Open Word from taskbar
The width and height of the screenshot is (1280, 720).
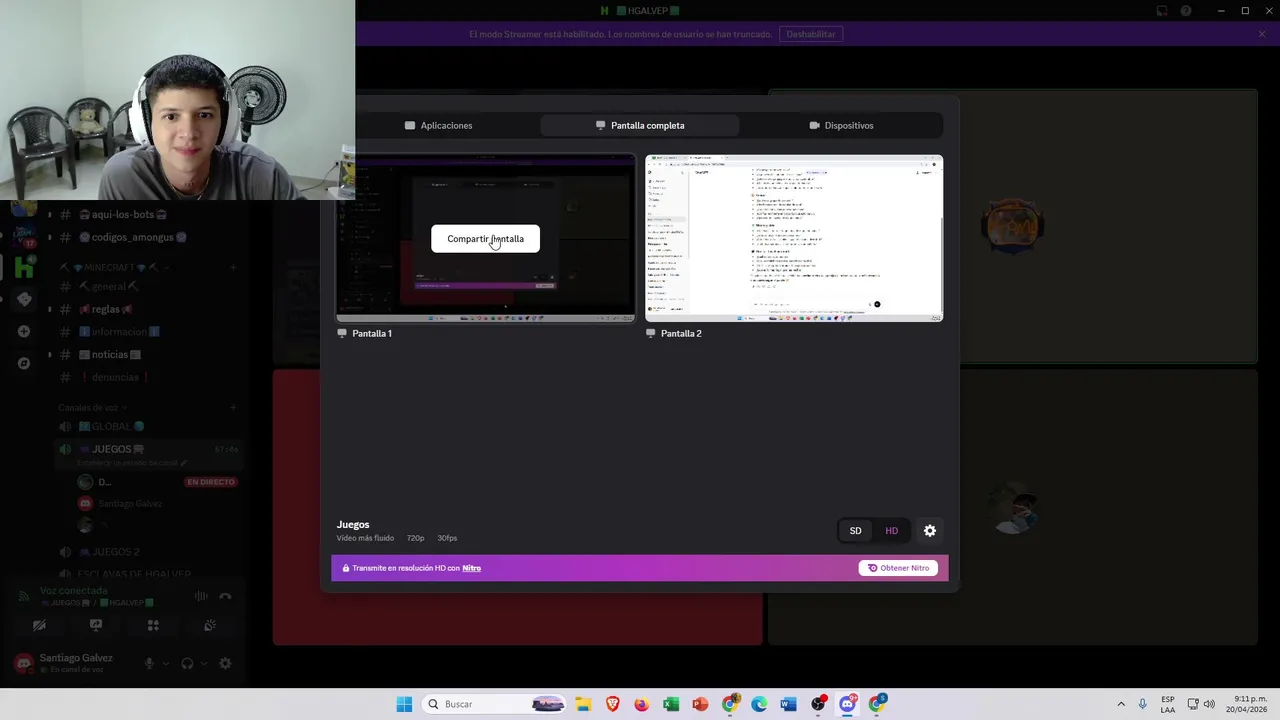point(788,704)
